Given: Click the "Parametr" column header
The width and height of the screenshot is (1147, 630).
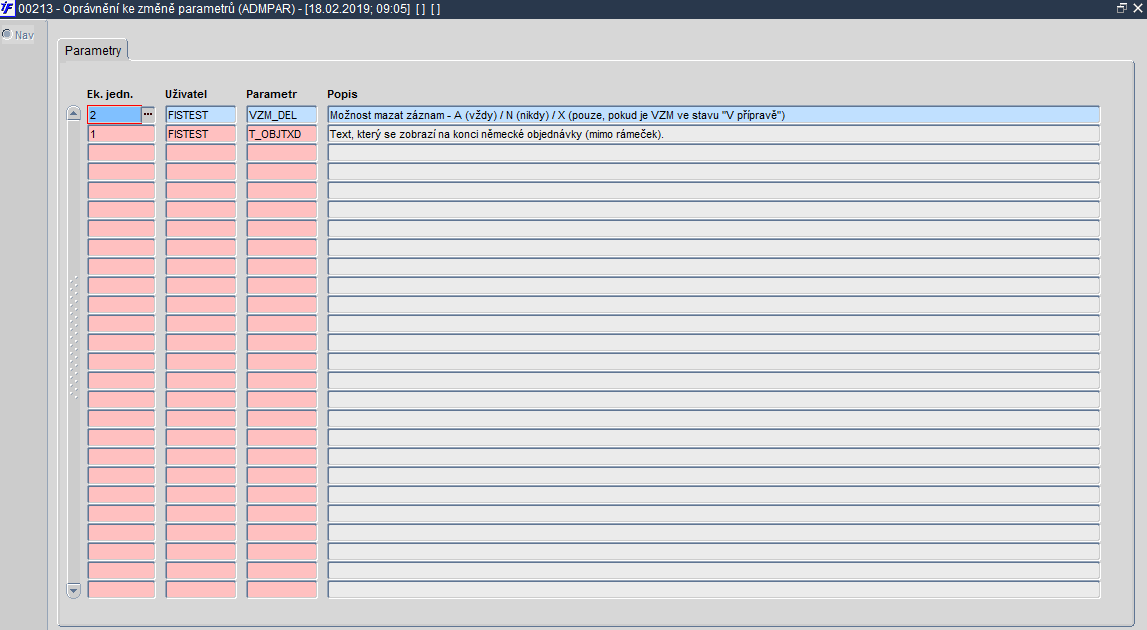Looking at the screenshot, I should (271, 94).
